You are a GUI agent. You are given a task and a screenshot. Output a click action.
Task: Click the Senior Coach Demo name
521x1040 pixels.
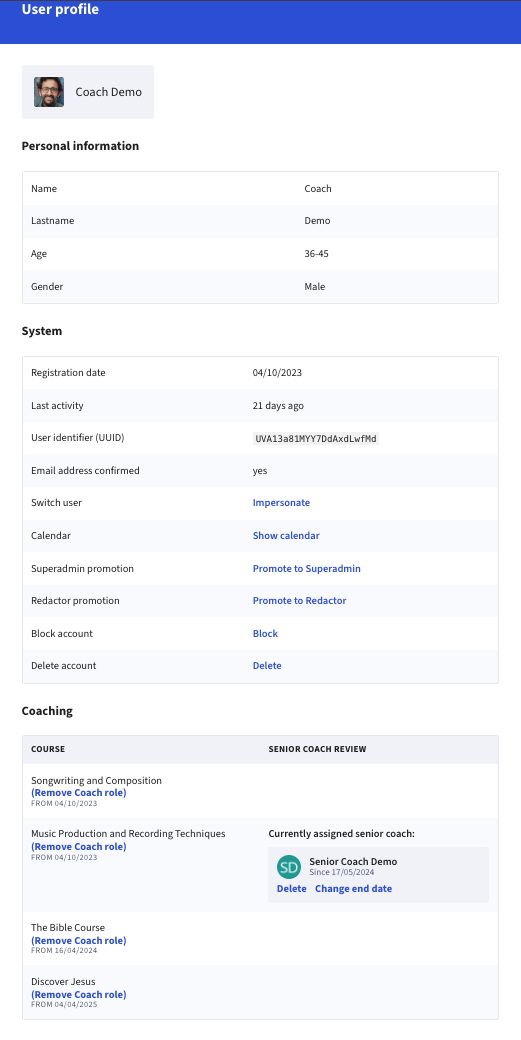point(353,862)
